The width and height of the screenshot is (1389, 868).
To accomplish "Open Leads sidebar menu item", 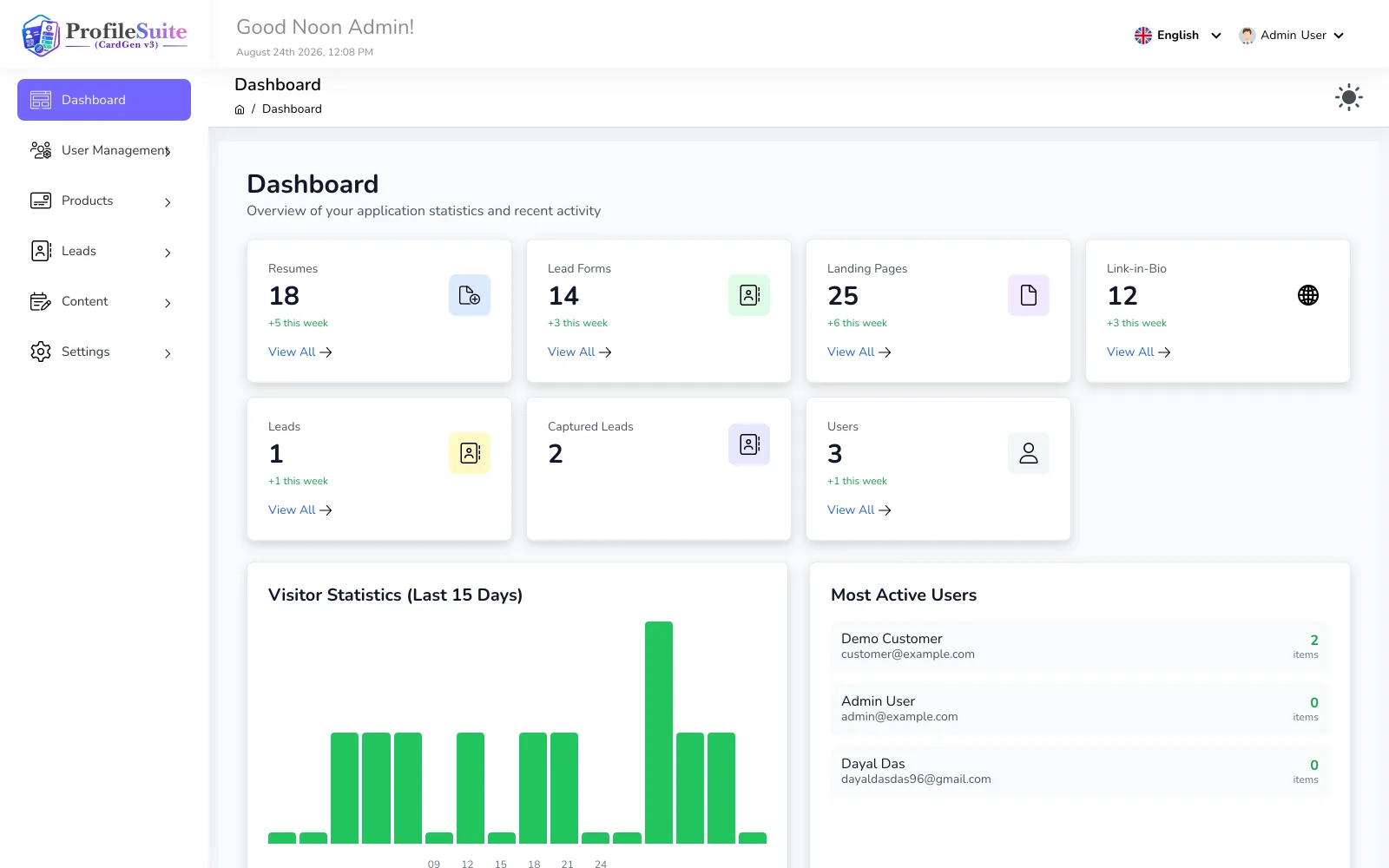I will click(x=104, y=251).
